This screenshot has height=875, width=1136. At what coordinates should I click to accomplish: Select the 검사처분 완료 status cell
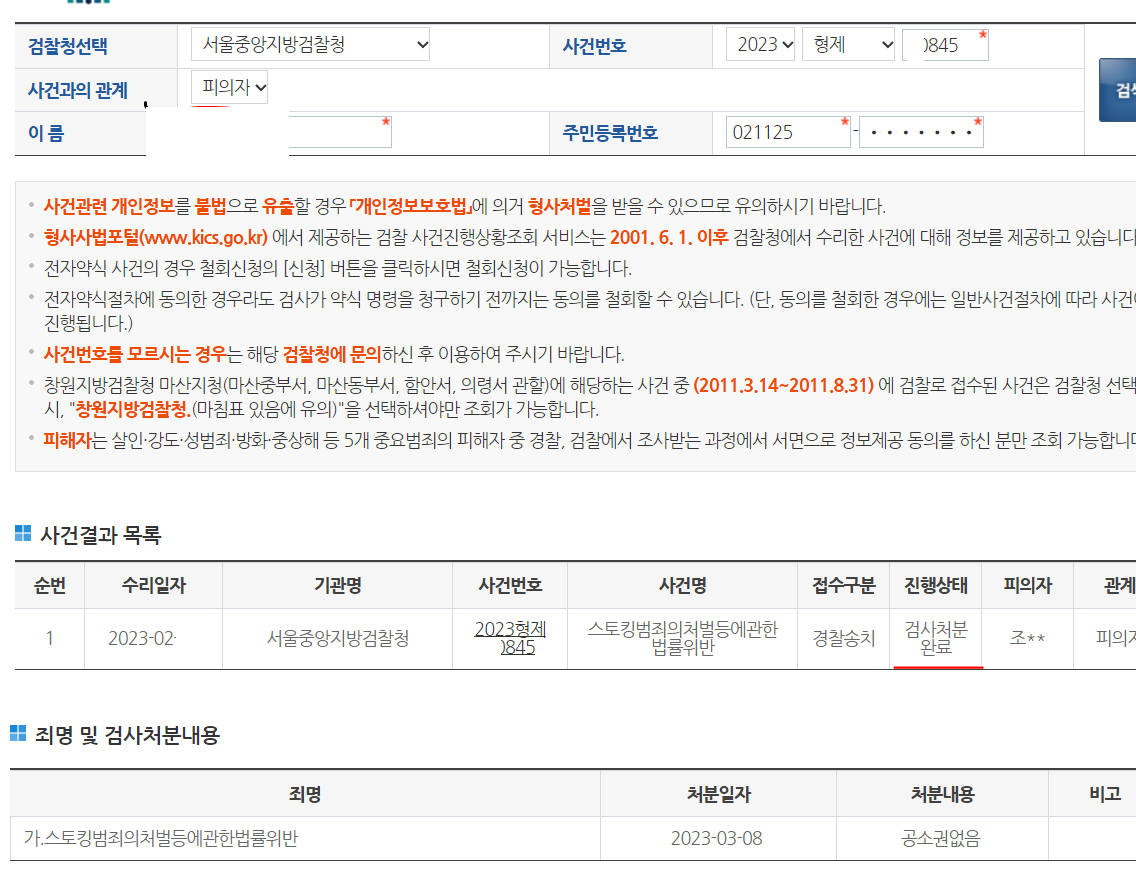click(935, 638)
